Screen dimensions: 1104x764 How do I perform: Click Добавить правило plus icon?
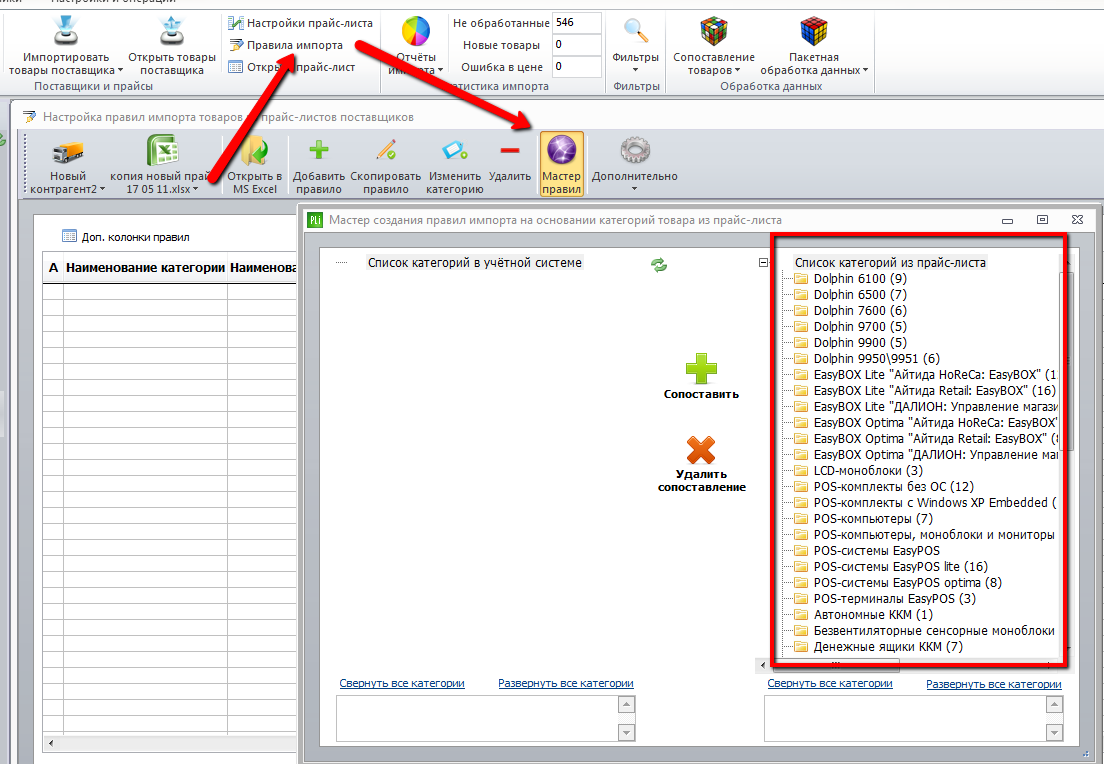(319, 150)
